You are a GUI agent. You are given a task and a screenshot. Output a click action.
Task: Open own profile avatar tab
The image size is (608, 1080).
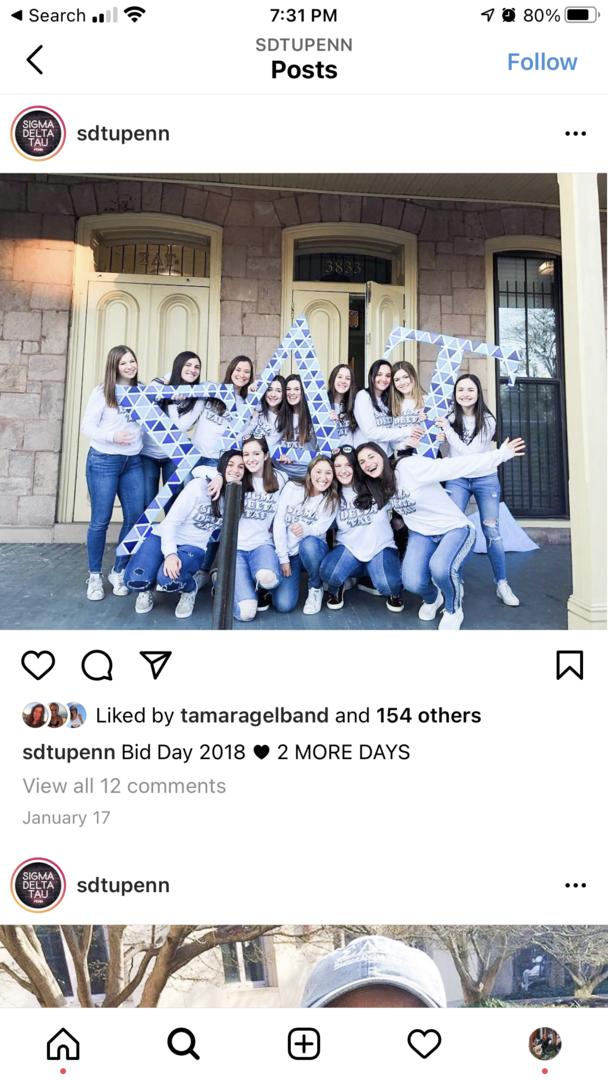pos(545,1043)
